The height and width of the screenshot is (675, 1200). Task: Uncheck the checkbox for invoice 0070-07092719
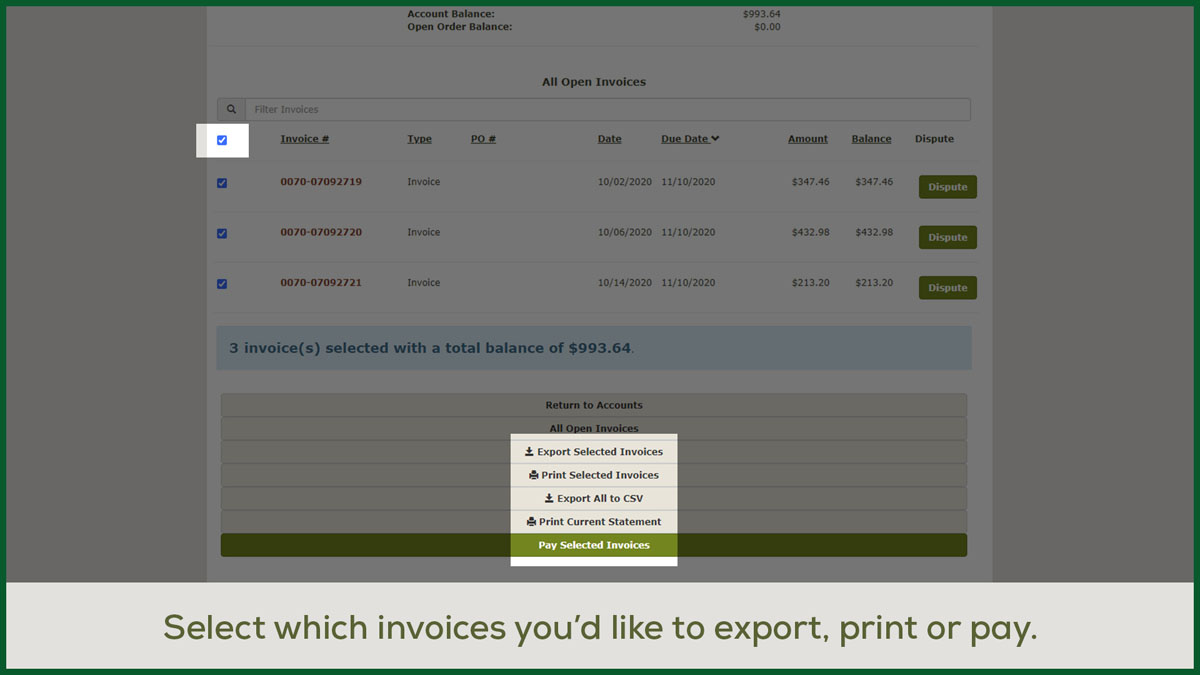coord(222,183)
